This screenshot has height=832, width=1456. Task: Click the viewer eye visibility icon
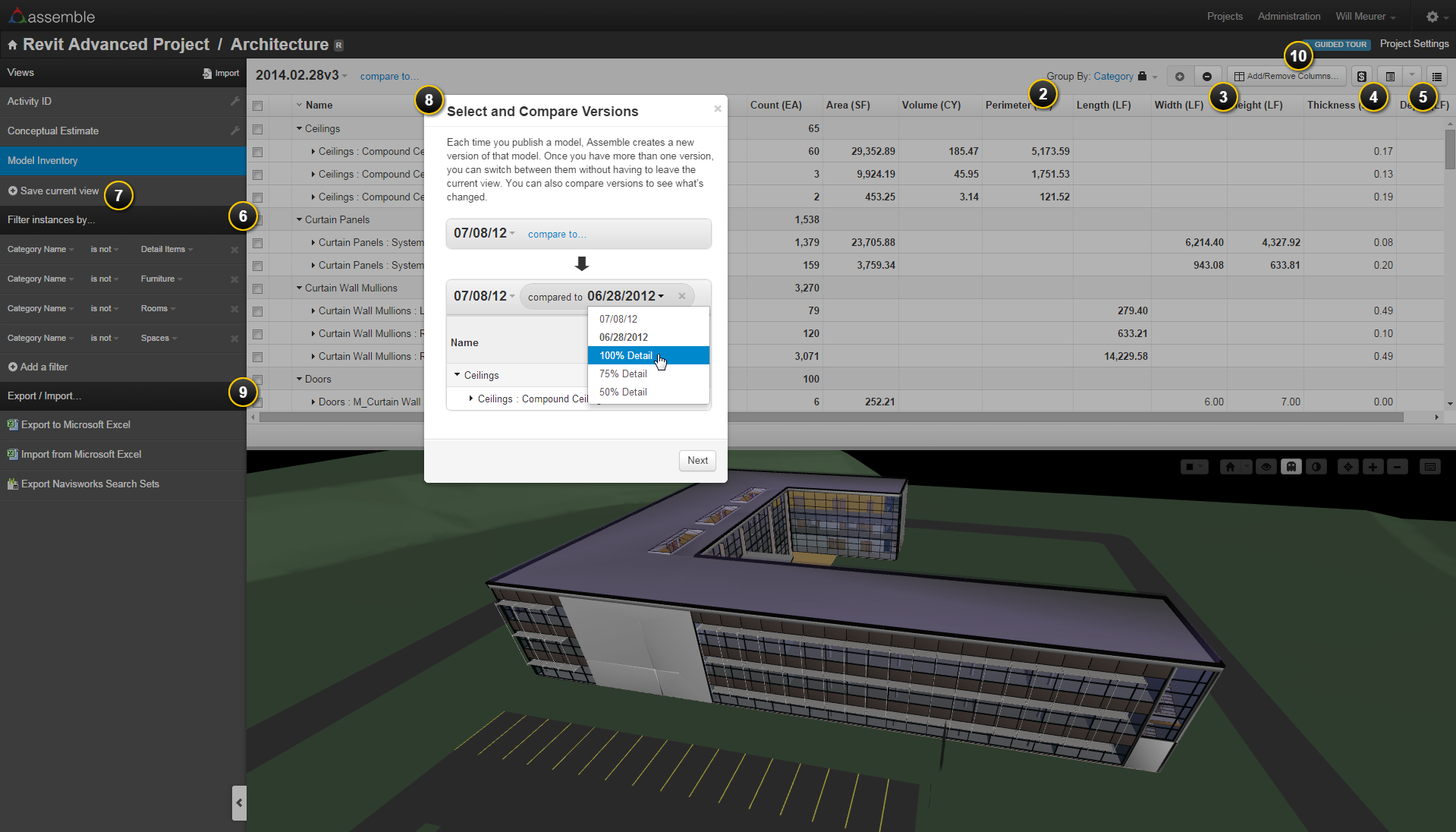tap(1266, 467)
